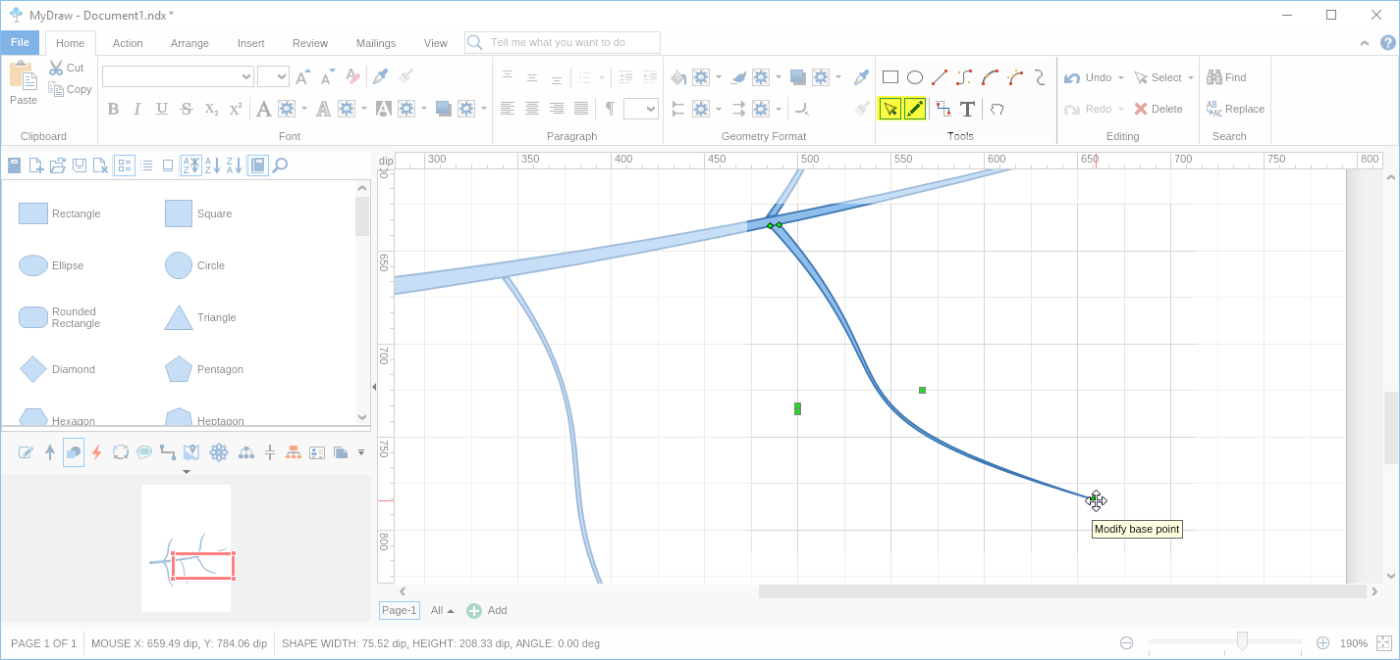Open shape search with the magnifier icon
1400x660 pixels.
280,165
